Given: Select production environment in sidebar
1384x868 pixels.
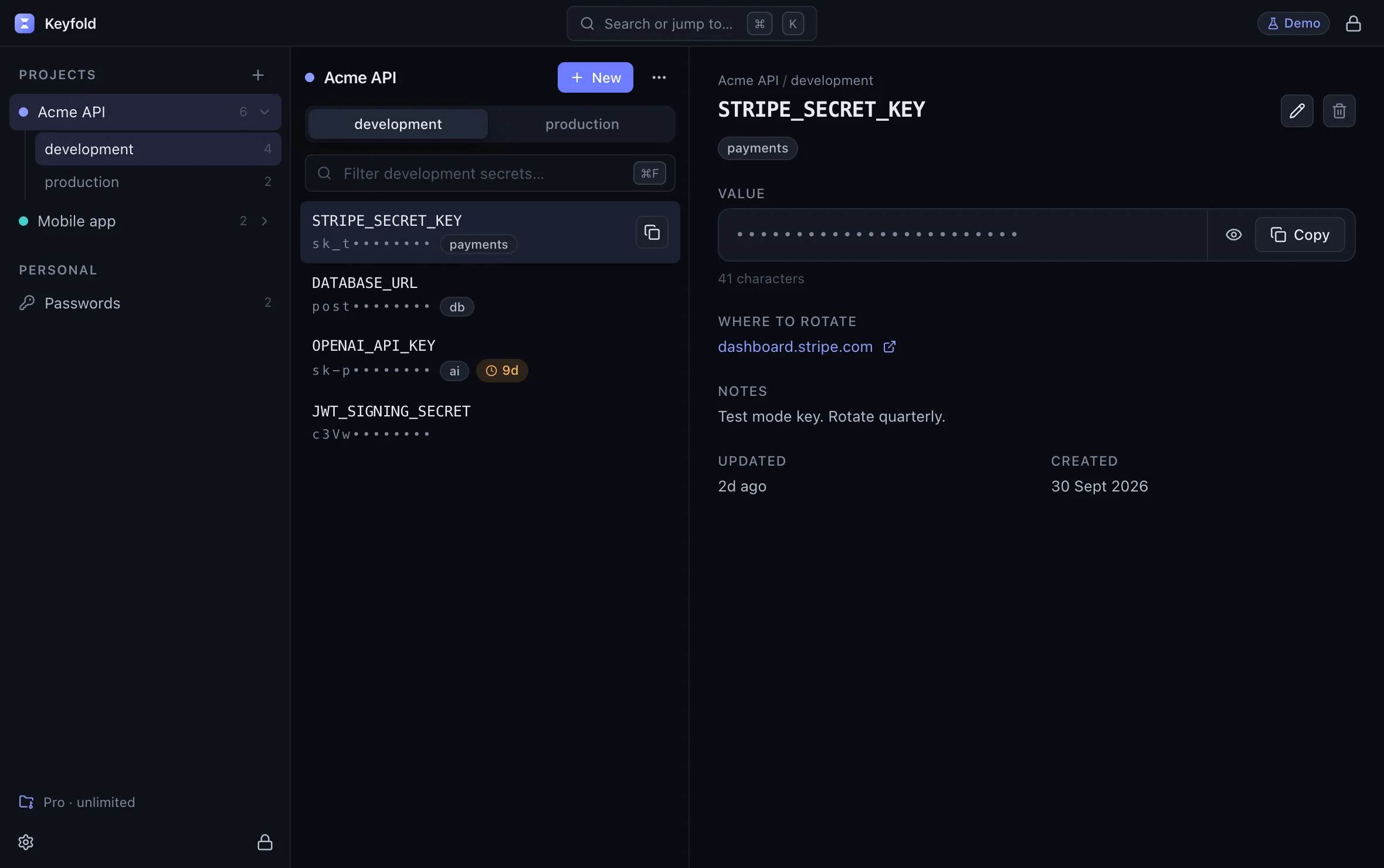Looking at the screenshot, I should (x=158, y=182).
